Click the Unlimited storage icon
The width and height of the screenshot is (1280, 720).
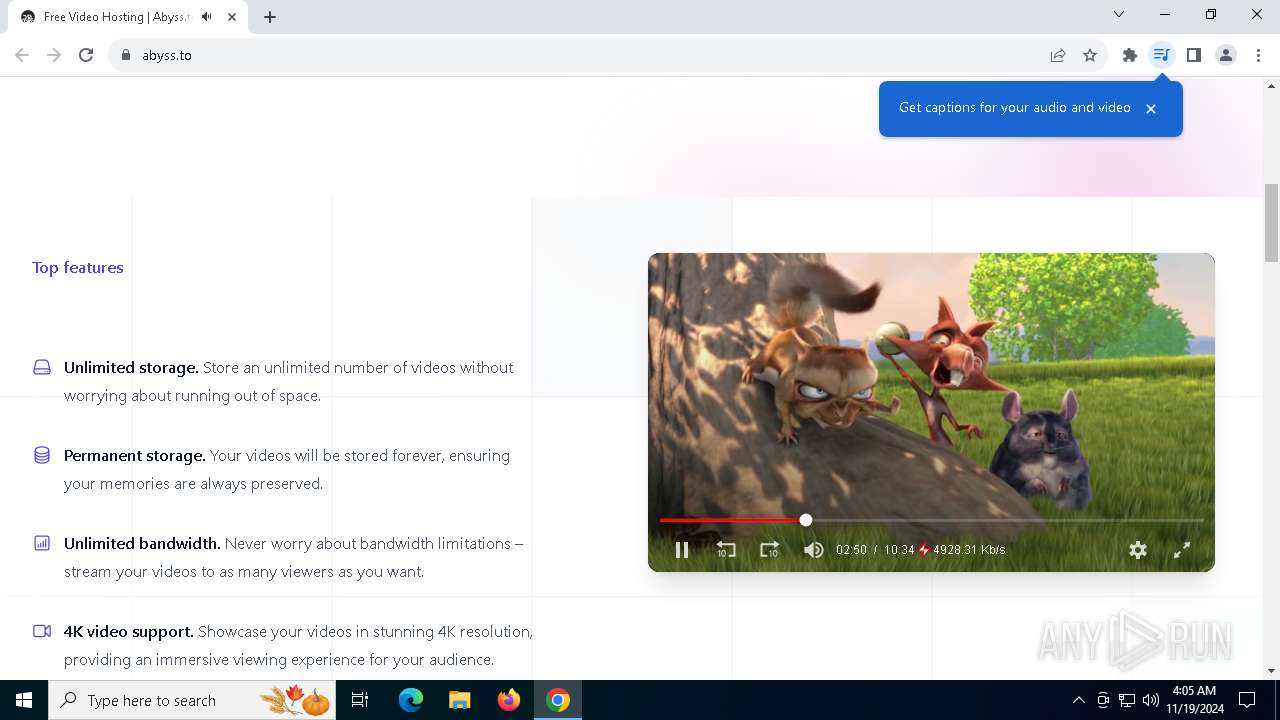click(42, 367)
